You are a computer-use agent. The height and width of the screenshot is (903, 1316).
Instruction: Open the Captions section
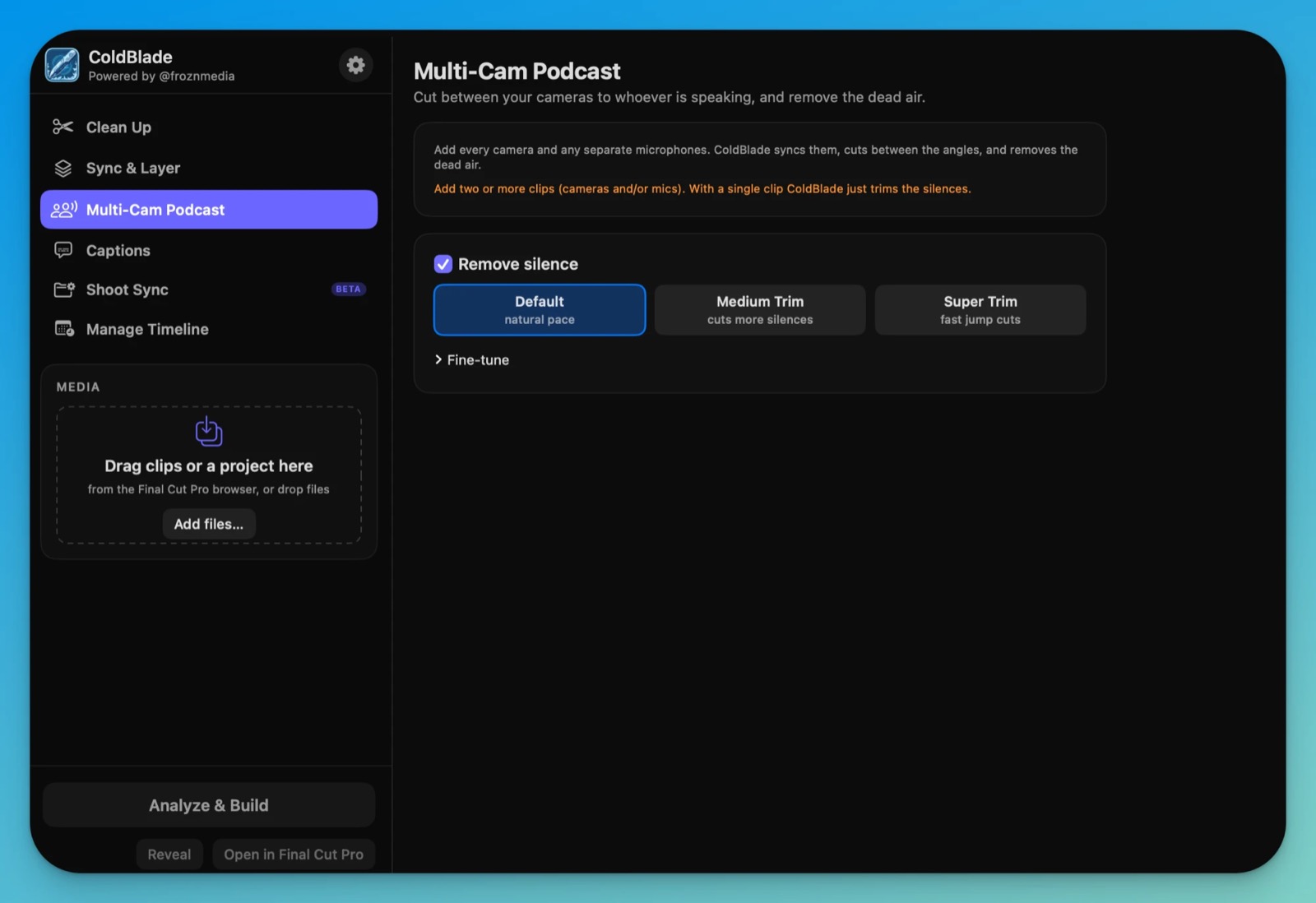[209, 250]
